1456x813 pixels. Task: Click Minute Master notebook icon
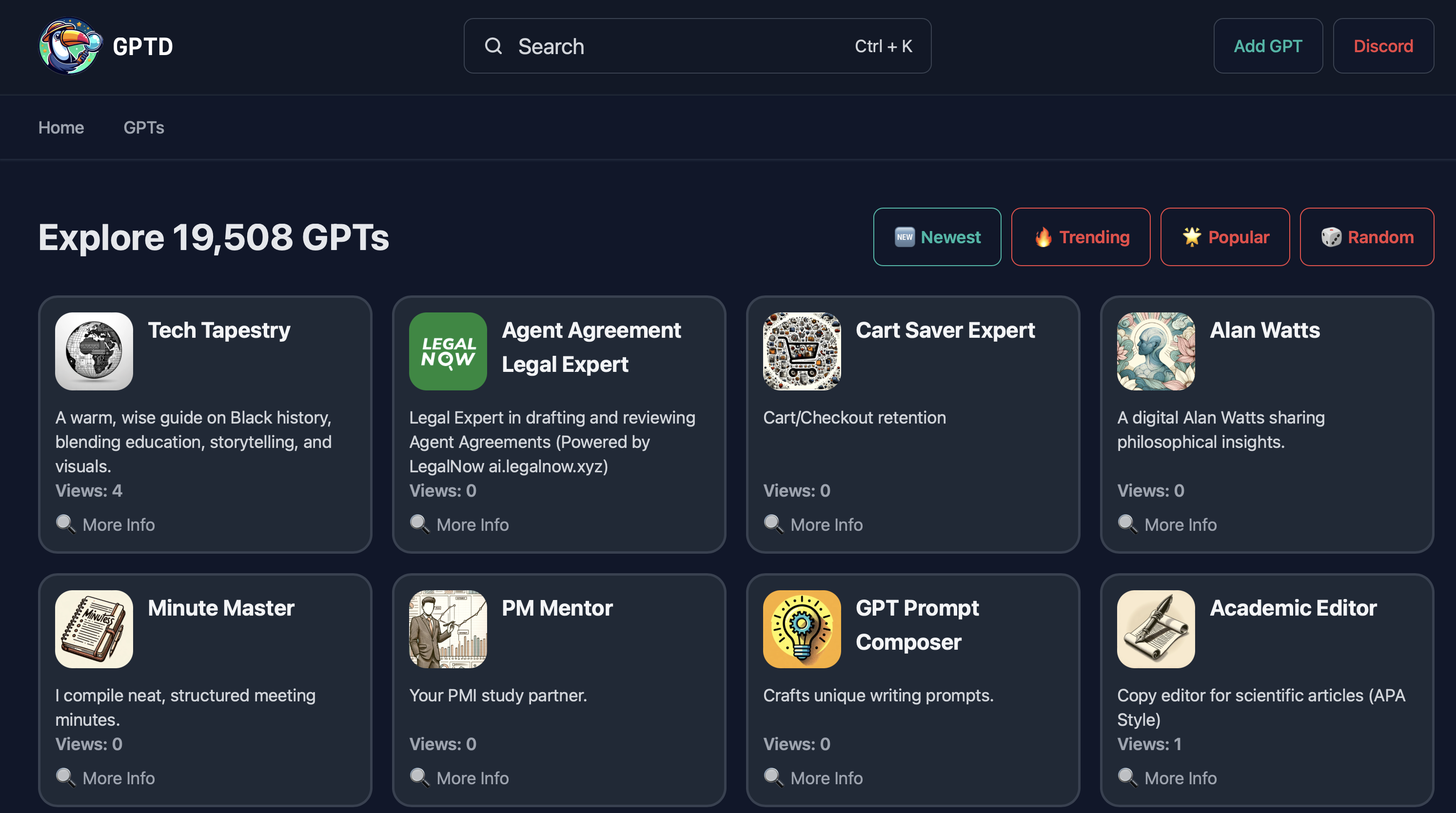click(x=94, y=629)
